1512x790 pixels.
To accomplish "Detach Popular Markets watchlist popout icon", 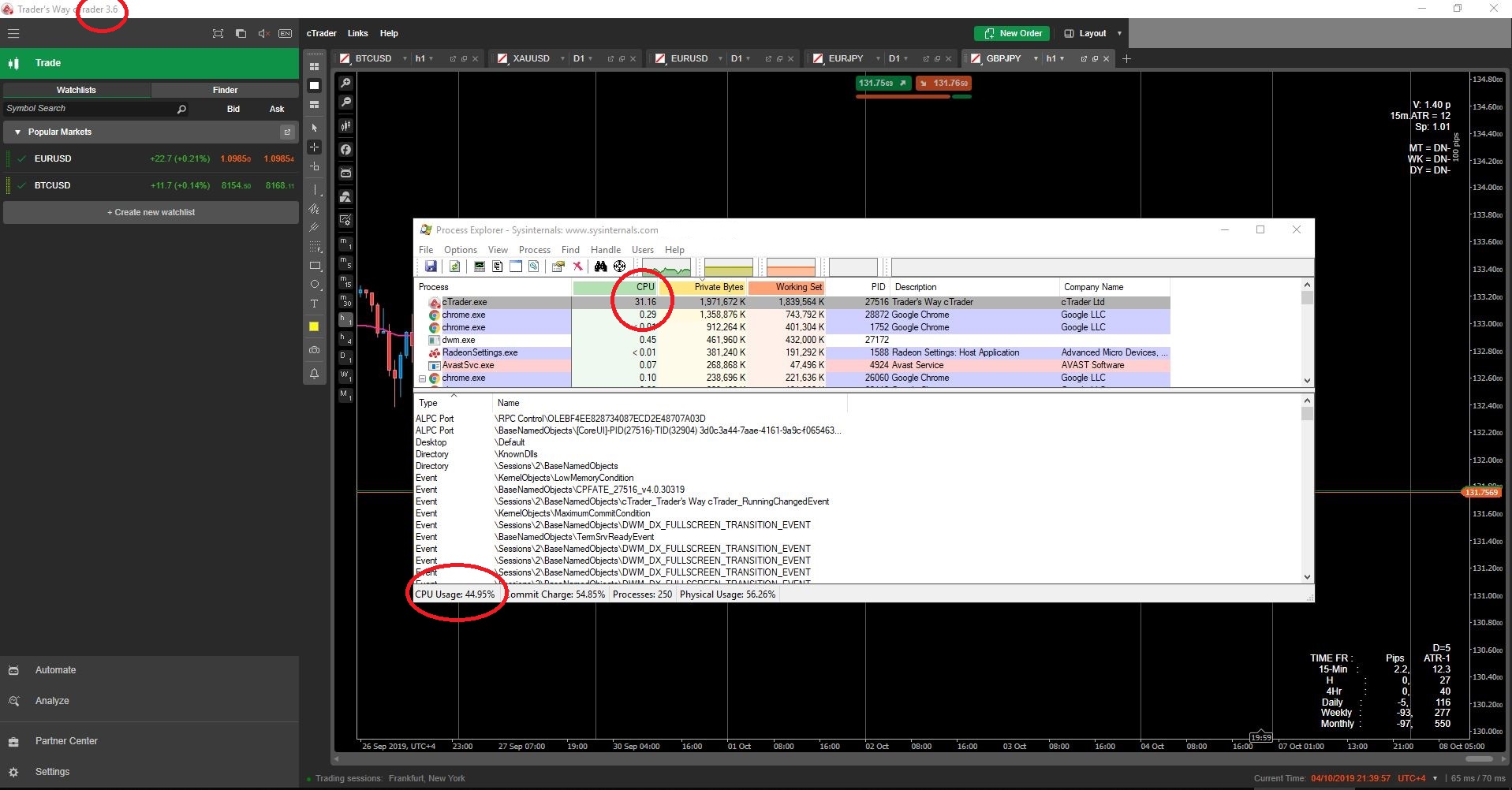I will pos(287,132).
